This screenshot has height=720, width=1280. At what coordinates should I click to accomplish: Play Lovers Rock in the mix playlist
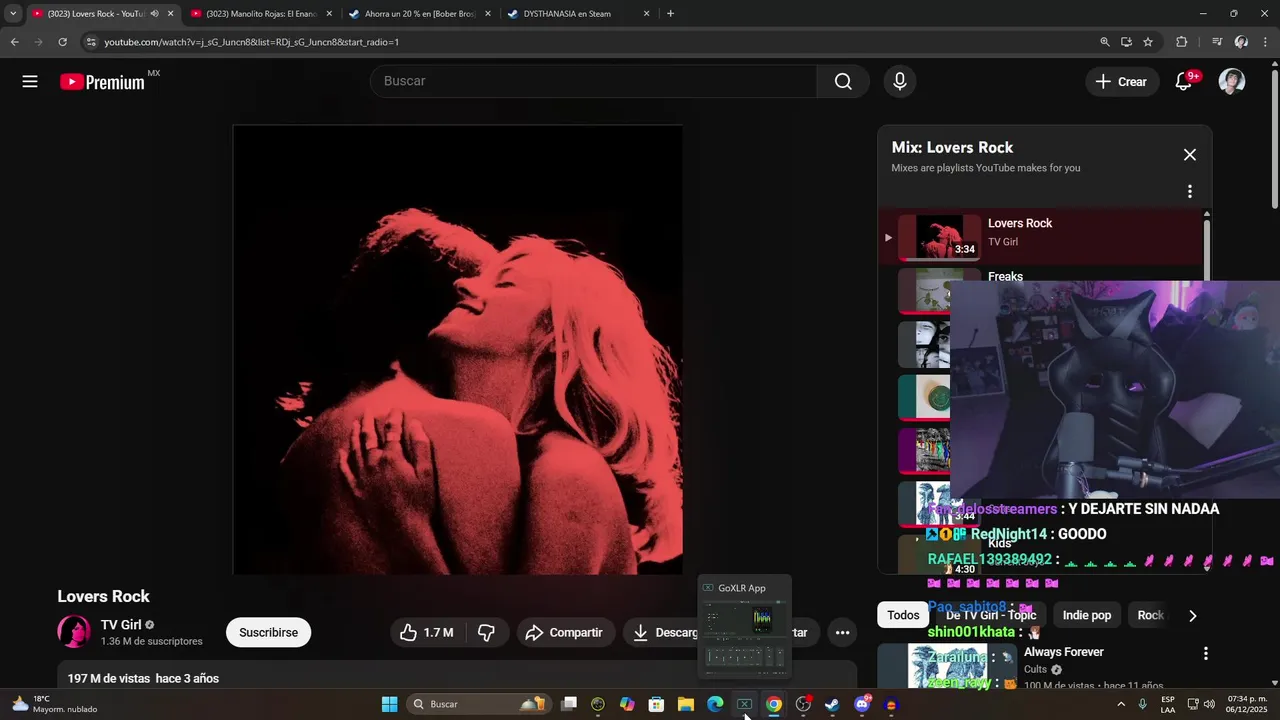(1040, 237)
